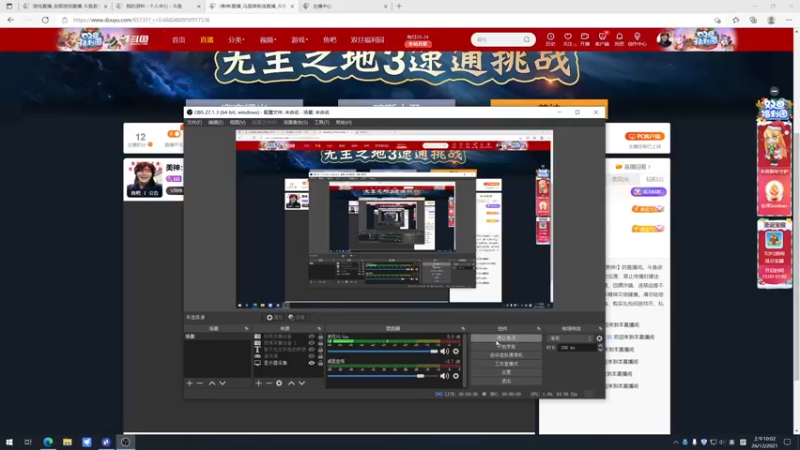The height and width of the screenshot is (450, 800).
Task: Open the OBS Studio icon in the taskbar
Action: click(x=125, y=442)
